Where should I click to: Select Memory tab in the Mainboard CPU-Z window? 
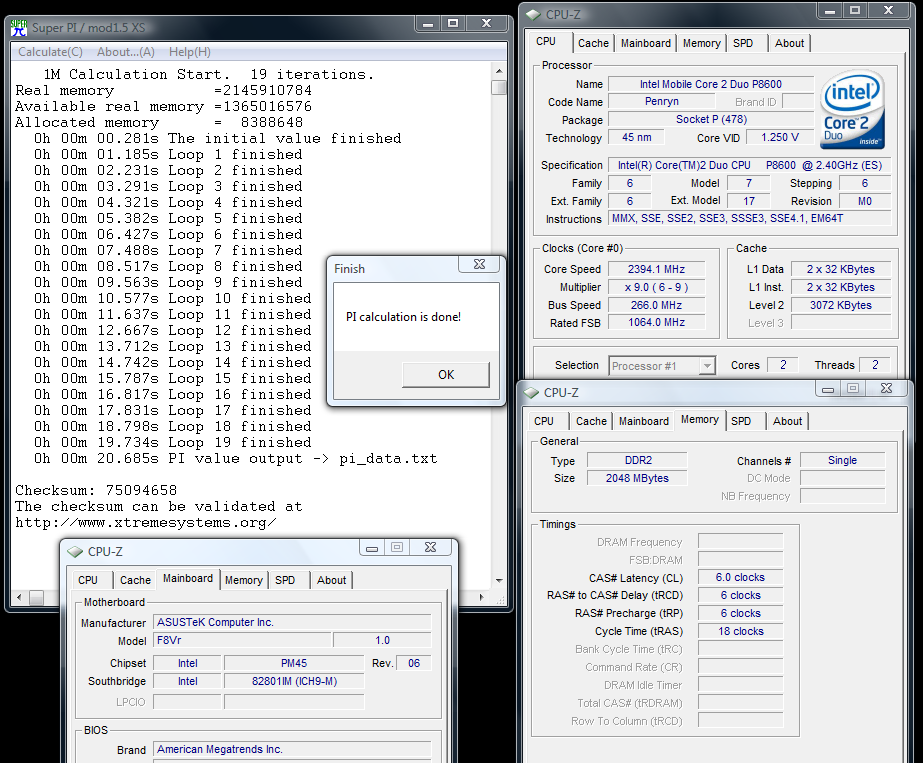[x=243, y=580]
